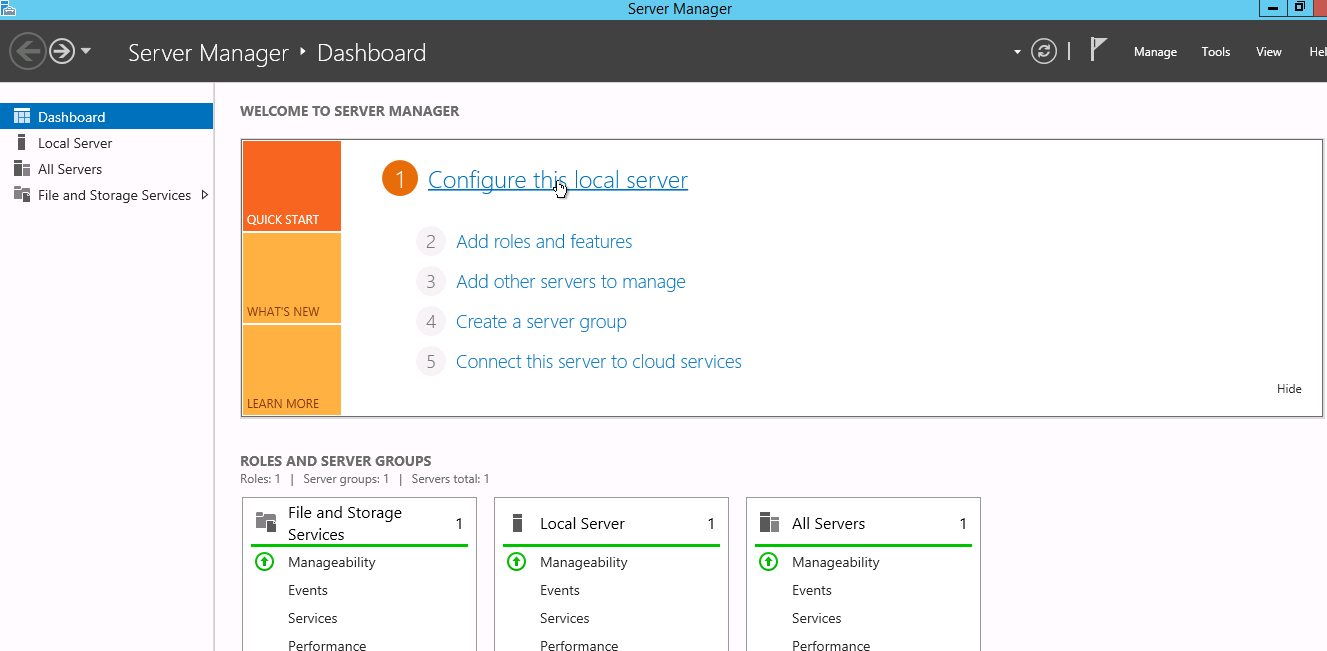Click the back navigation arrow
The width and height of the screenshot is (1327, 651).
point(28,51)
